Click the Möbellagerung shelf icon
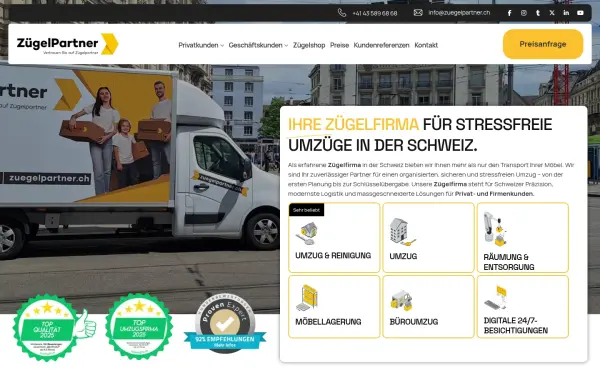Image resolution: width=600 pixels, height=375 pixels. (307, 298)
